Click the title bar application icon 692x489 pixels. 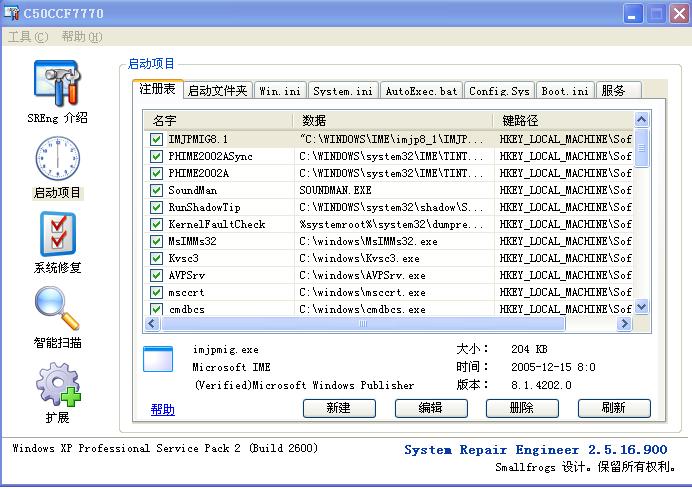coord(13,13)
